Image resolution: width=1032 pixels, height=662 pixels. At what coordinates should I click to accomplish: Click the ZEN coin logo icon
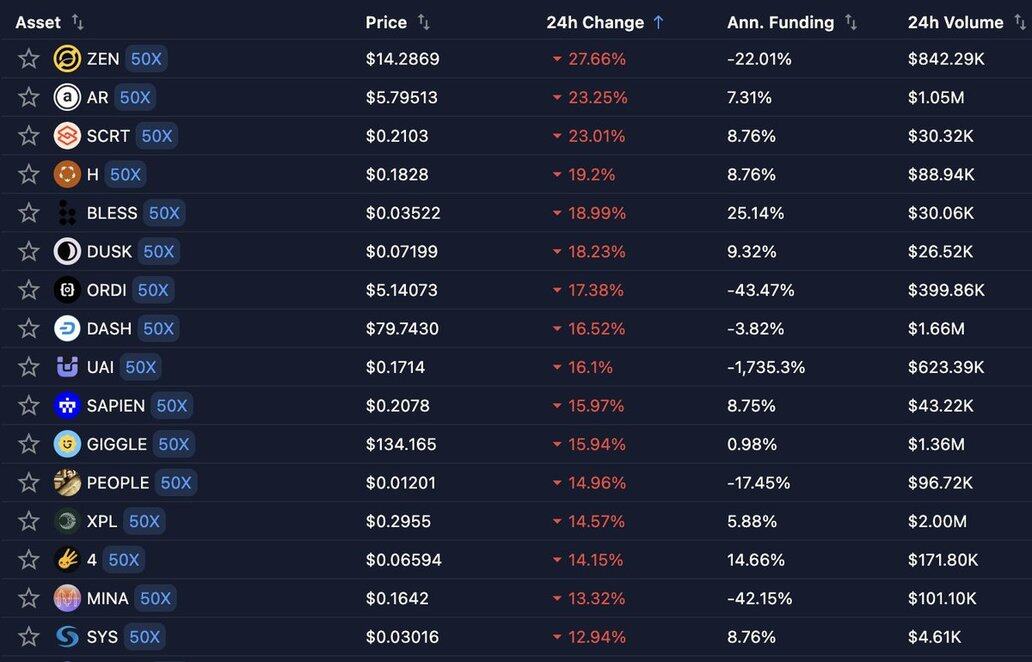tap(67, 59)
